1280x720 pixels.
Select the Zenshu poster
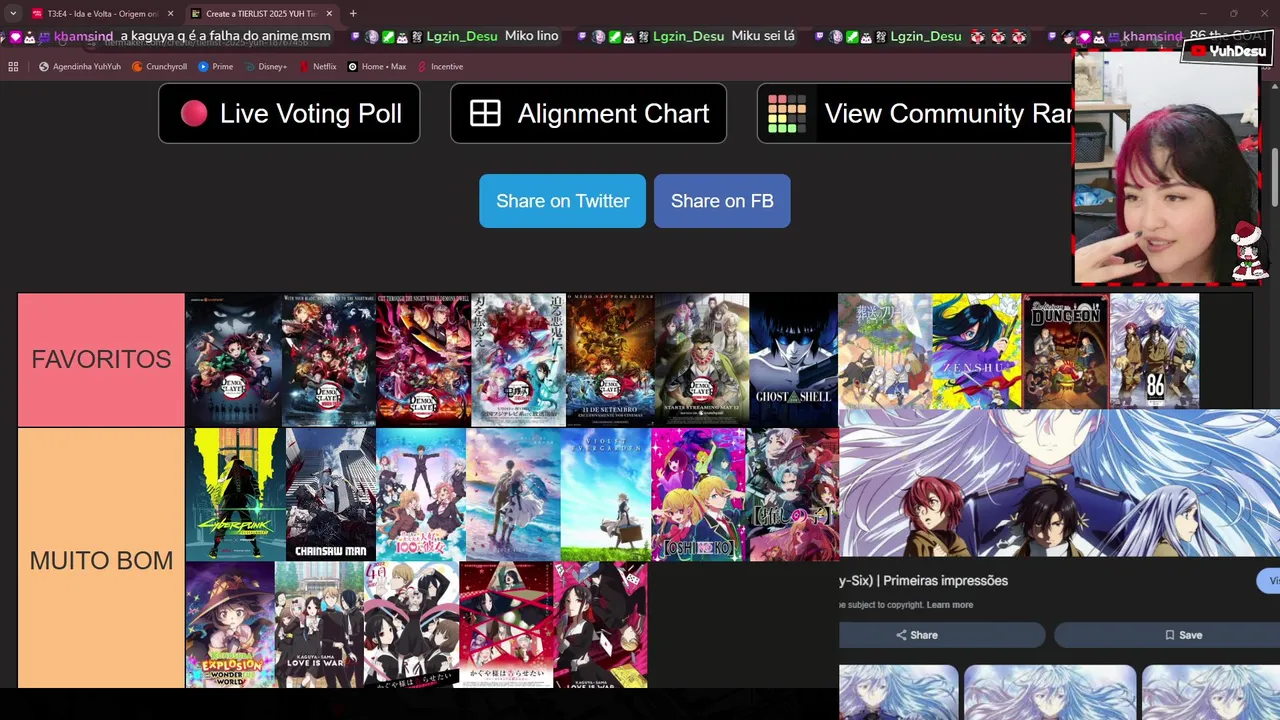(976, 351)
